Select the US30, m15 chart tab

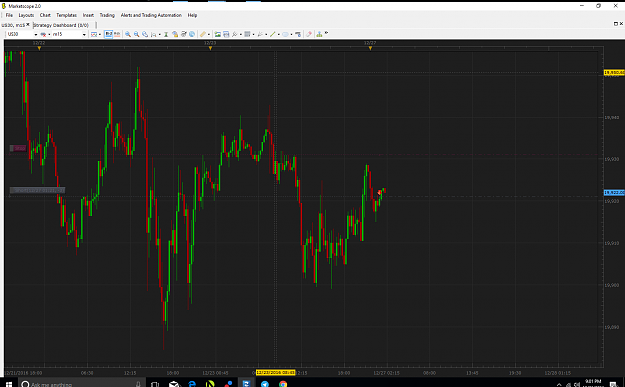13,25
